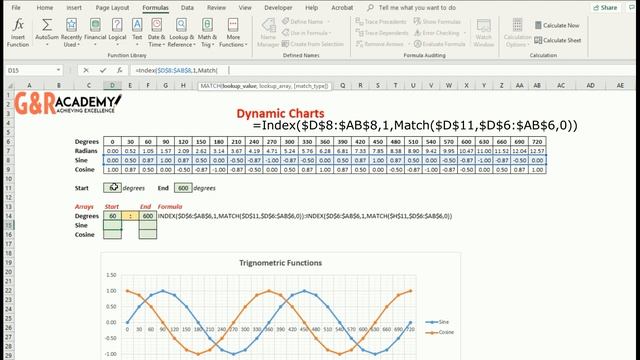The width and height of the screenshot is (640, 360).
Task: Open the Text functions library
Action: tap(137, 33)
